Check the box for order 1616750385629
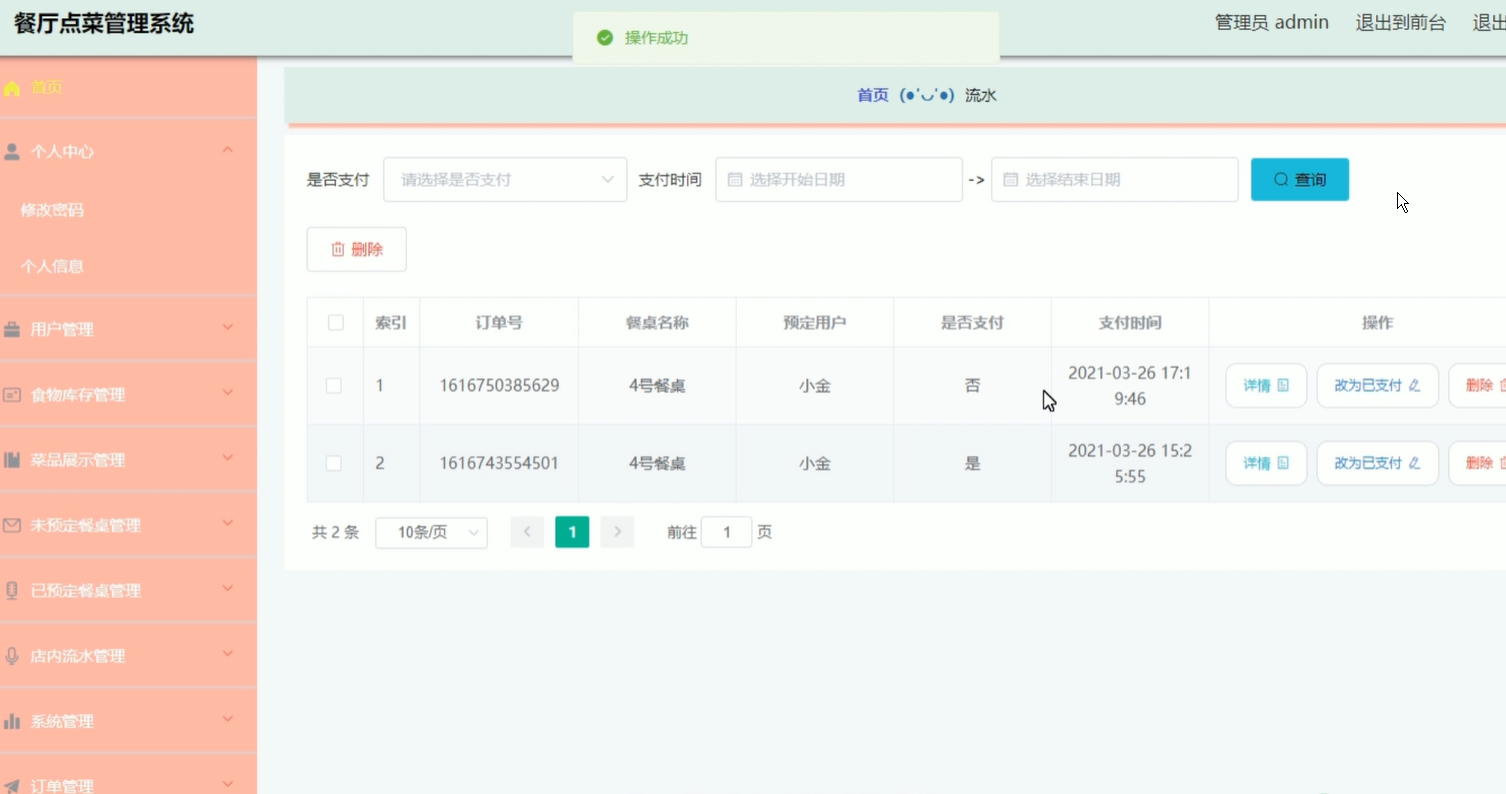The width and height of the screenshot is (1506, 794). pyautogui.click(x=334, y=385)
